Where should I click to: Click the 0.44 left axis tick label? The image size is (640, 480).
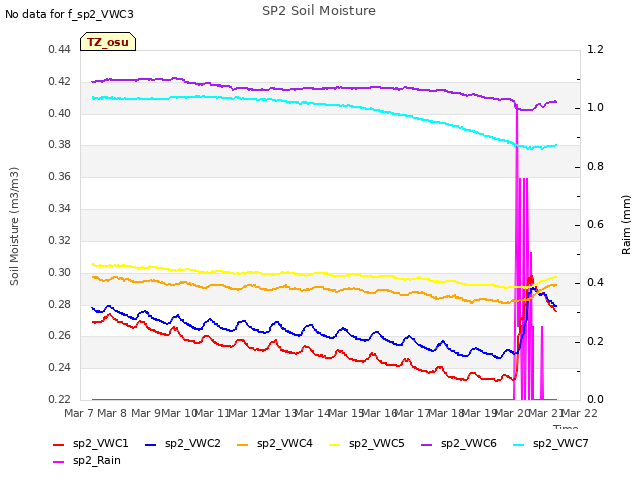coord(59,49)
